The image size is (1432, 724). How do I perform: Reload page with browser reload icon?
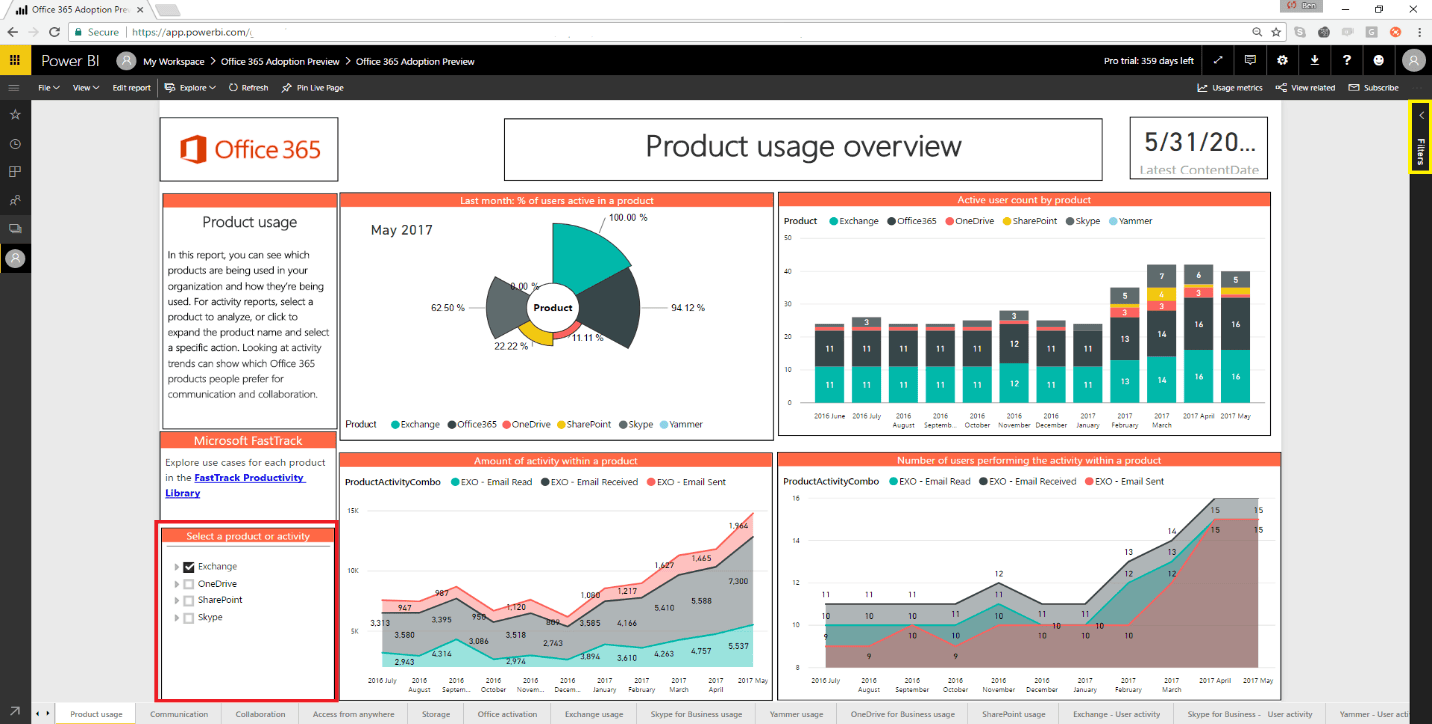(55, 32)
